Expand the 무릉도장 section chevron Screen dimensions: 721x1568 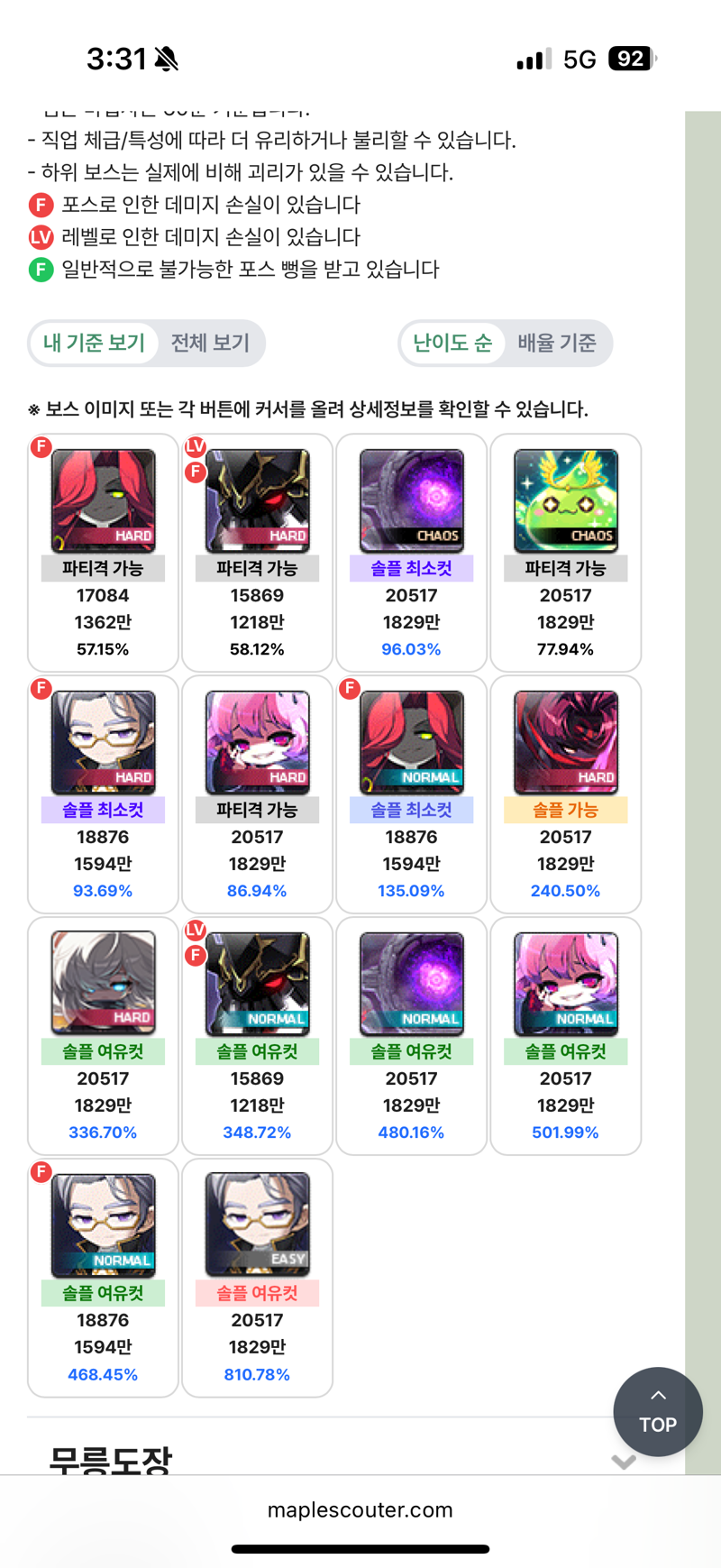click(x=624, y=1461)
